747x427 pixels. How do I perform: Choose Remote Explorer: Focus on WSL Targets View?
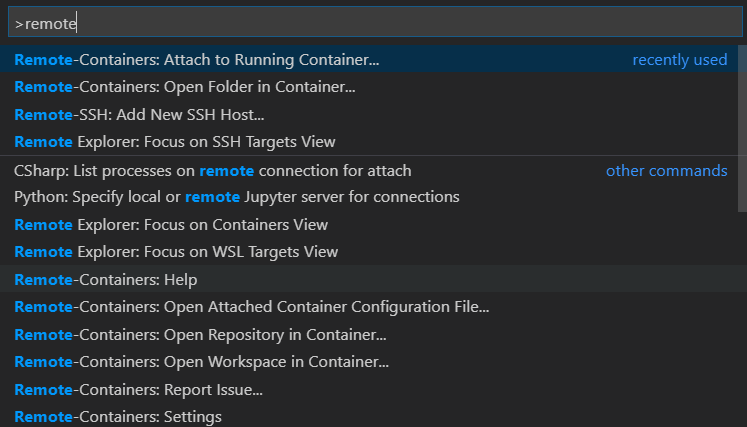click(x=176, y=252)
